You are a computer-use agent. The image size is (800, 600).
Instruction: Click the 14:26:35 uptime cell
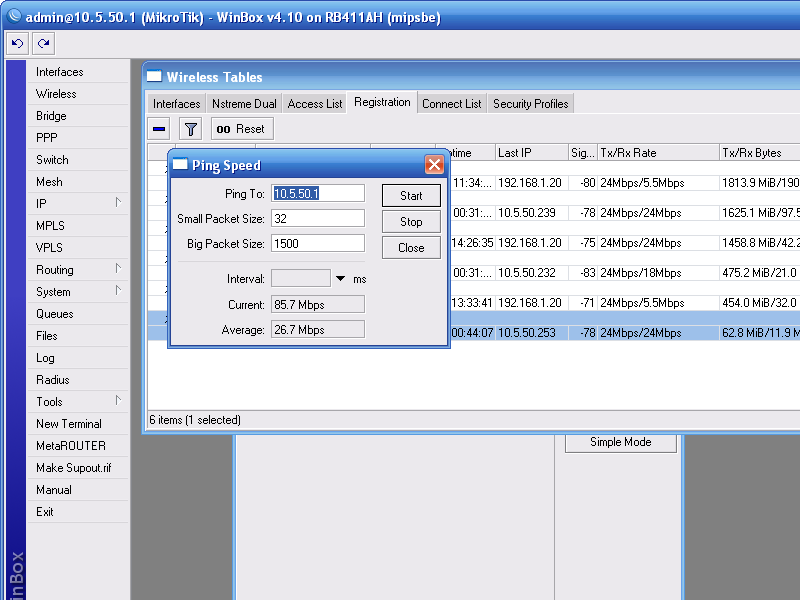coord(472,243)
